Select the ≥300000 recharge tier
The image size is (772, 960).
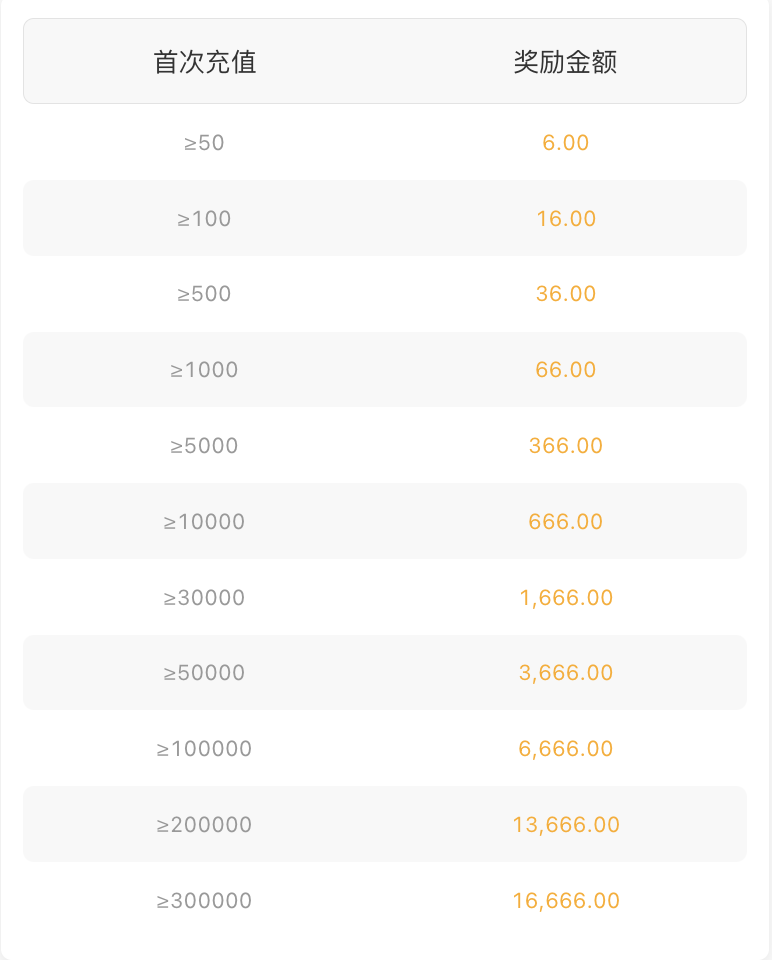coord(204,901)
